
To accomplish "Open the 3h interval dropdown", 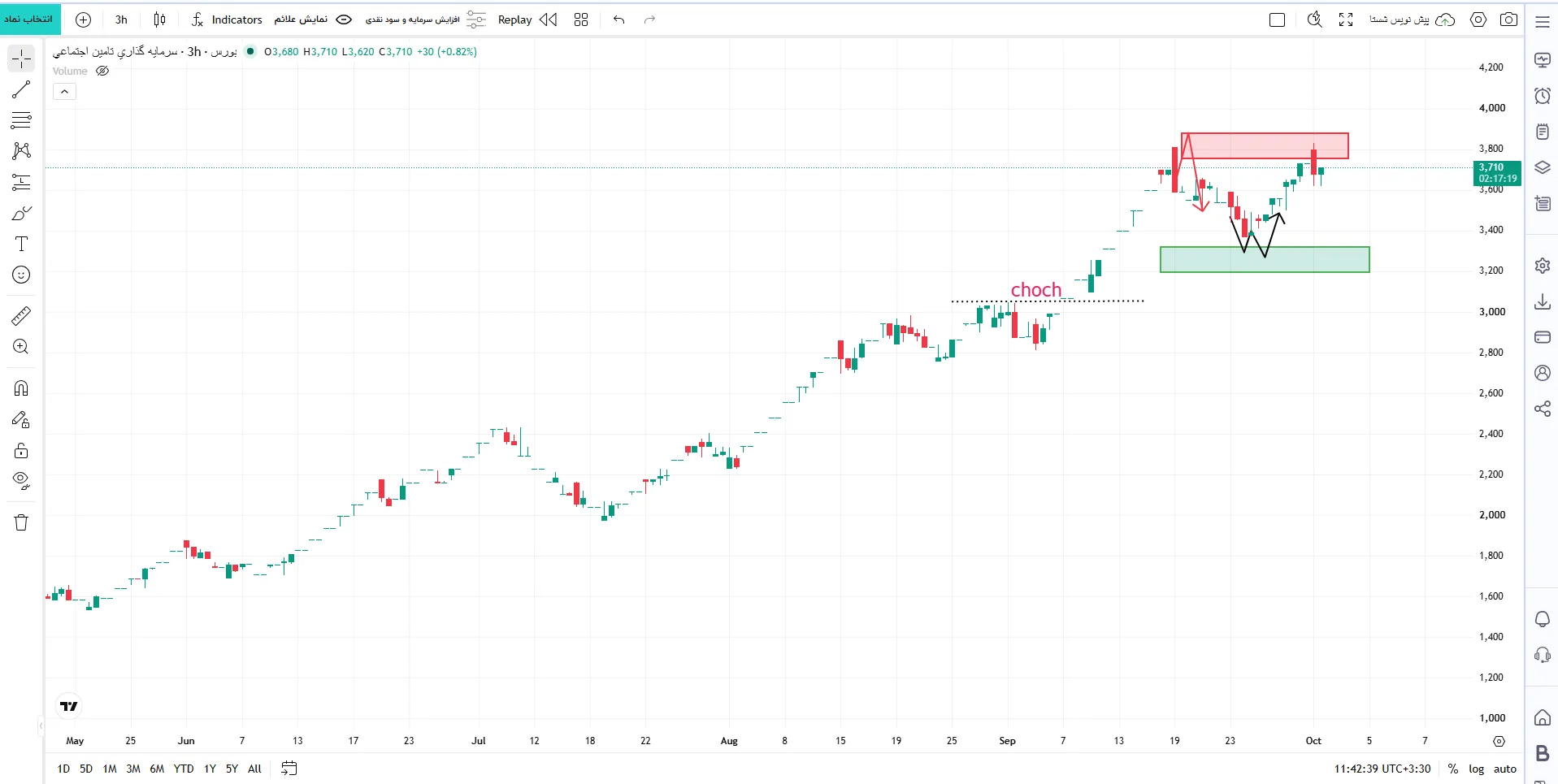I will click(x=121, y=19).
